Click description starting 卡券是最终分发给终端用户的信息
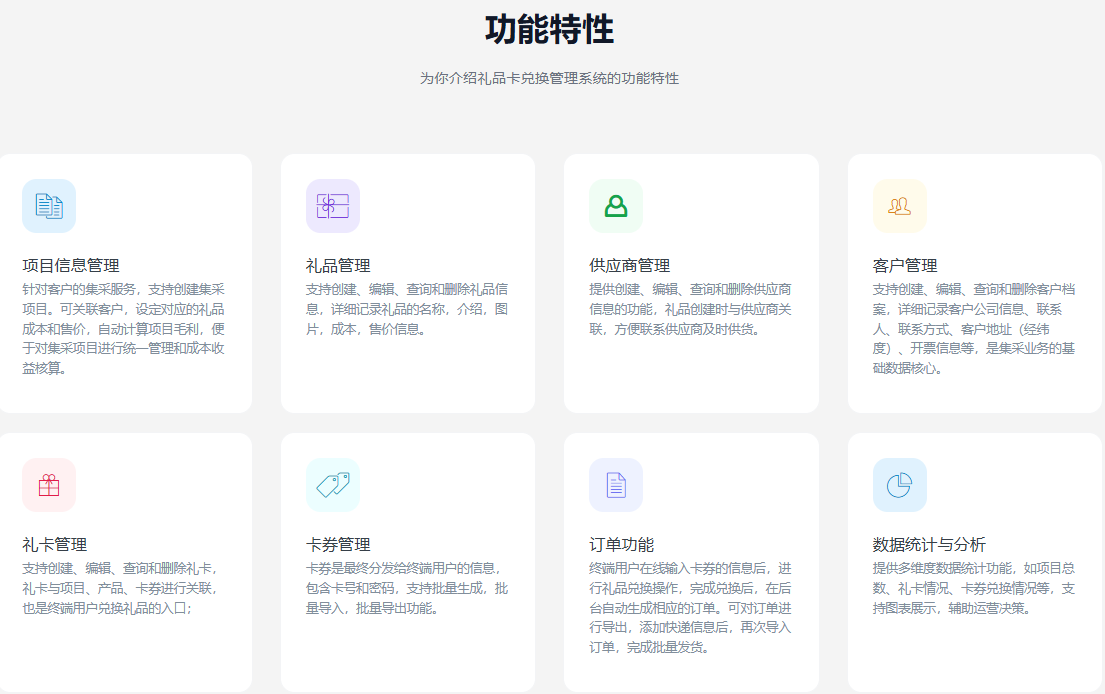Viewport: 1105px width, 694px height. pos(407,588)
